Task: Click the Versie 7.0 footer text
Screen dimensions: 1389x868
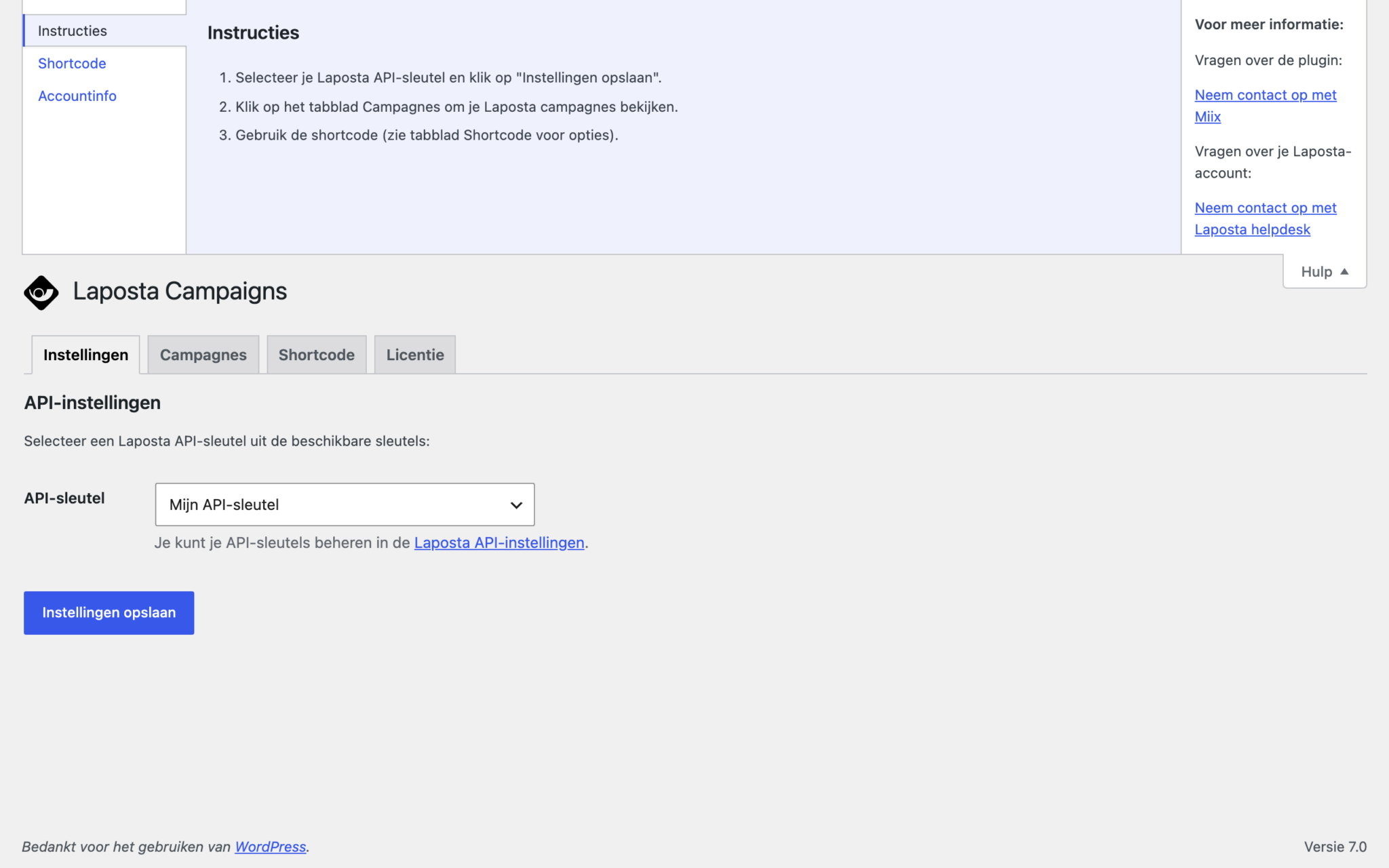Action: [x=1335, y=847]
